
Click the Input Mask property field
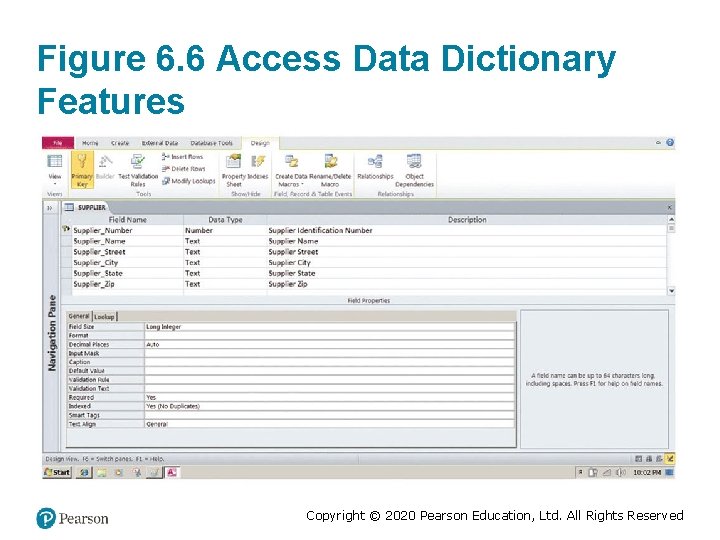click(330, 353)
